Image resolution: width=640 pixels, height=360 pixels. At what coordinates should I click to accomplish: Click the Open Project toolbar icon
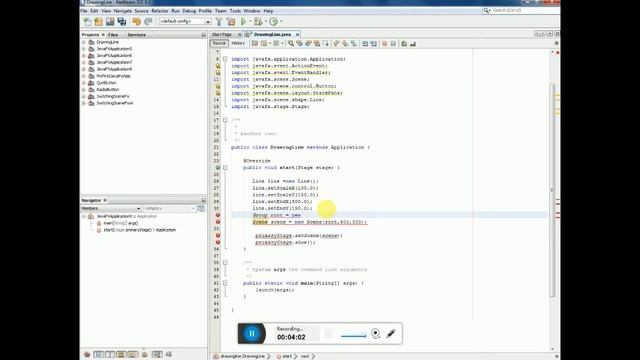[110, 22]
